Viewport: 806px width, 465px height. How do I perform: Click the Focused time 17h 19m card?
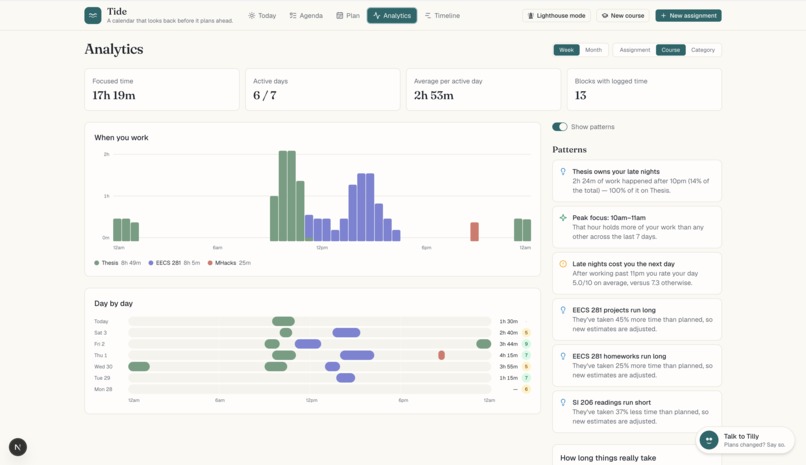coord(162,89)
